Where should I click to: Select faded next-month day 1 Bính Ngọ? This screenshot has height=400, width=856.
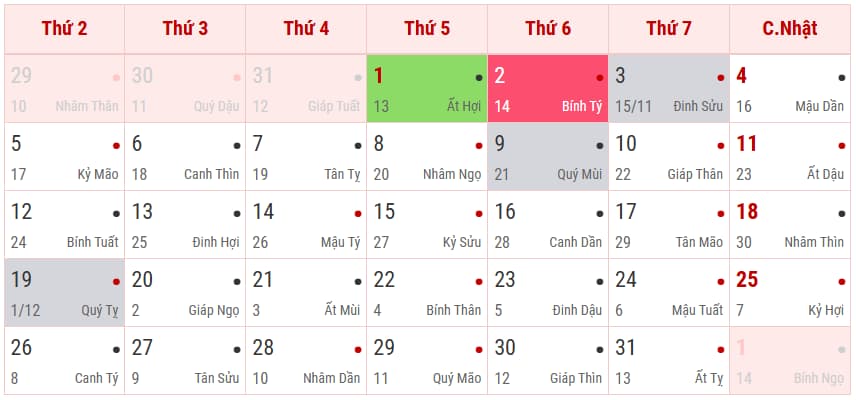point(790,361)
